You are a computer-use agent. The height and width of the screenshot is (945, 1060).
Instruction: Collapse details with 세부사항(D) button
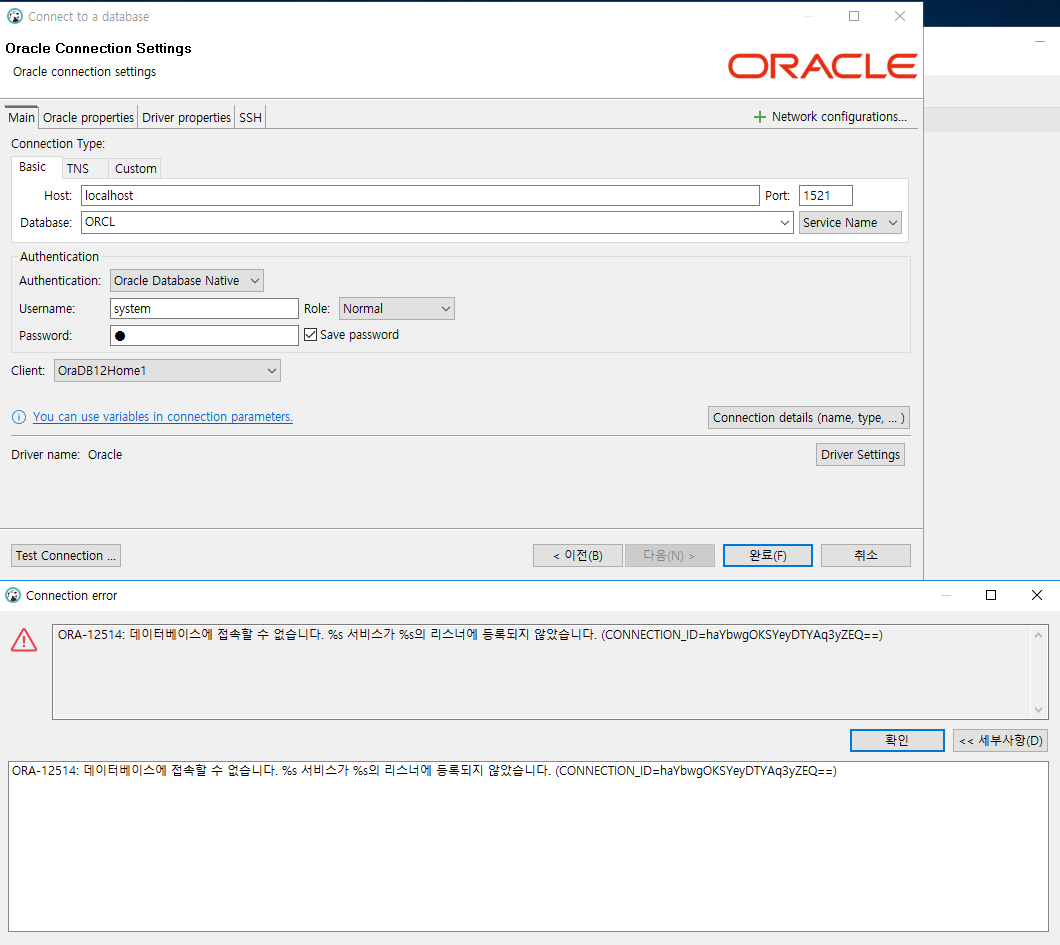click(1001, 740)
